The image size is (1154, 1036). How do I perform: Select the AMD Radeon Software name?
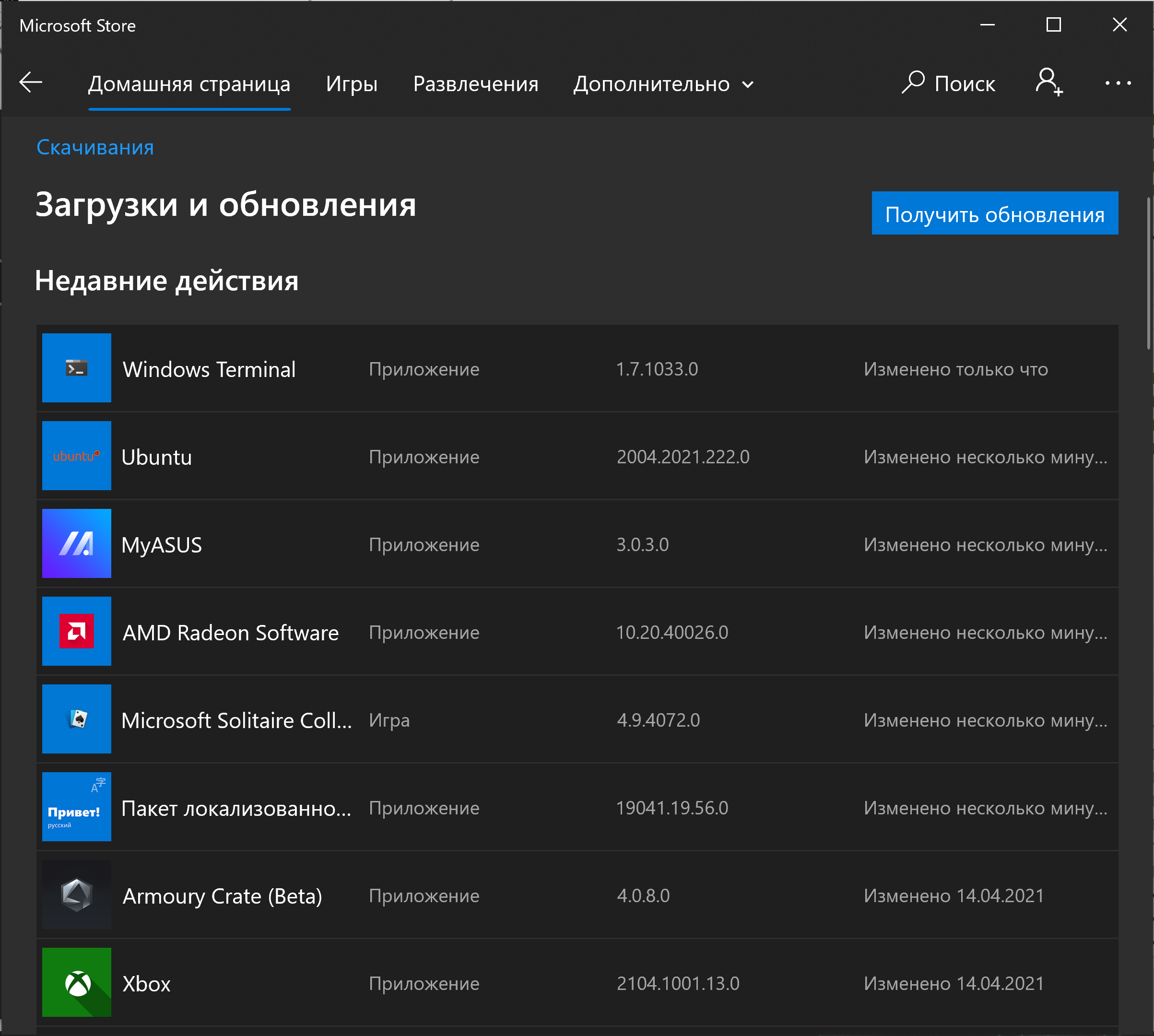pyautogui.click(x=231, y=633)
